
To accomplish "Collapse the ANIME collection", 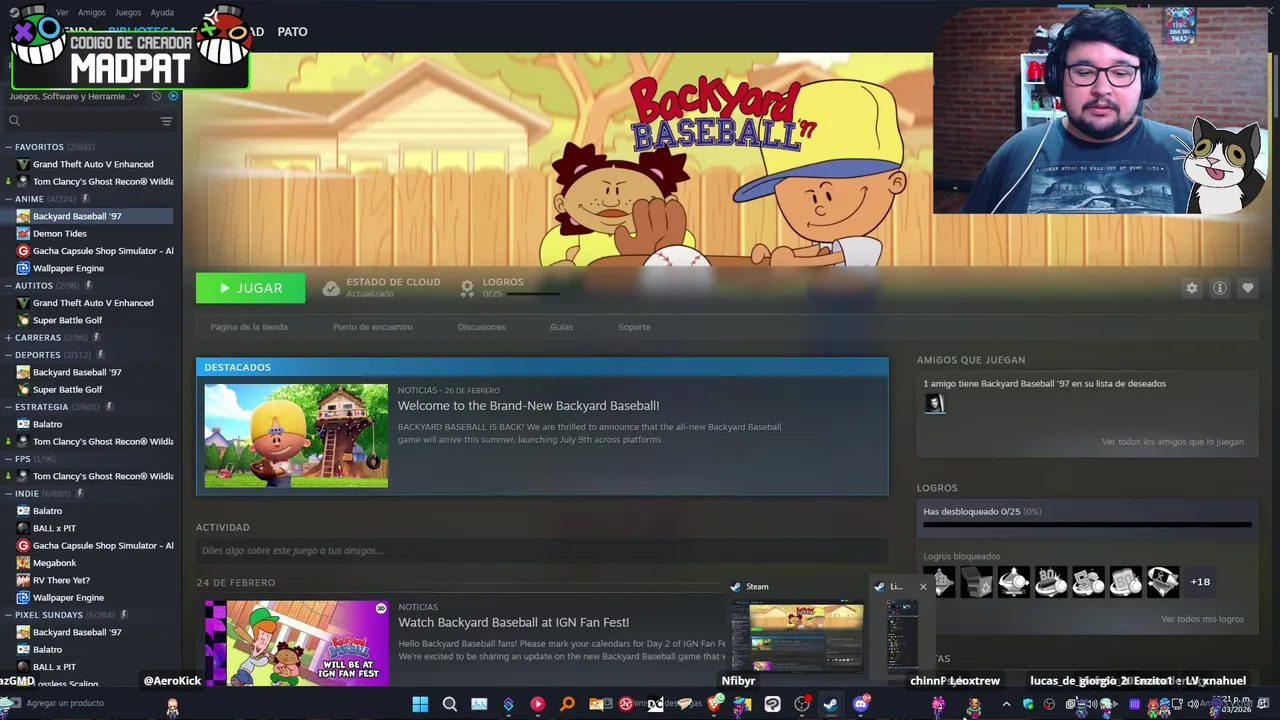I will 9,199.
